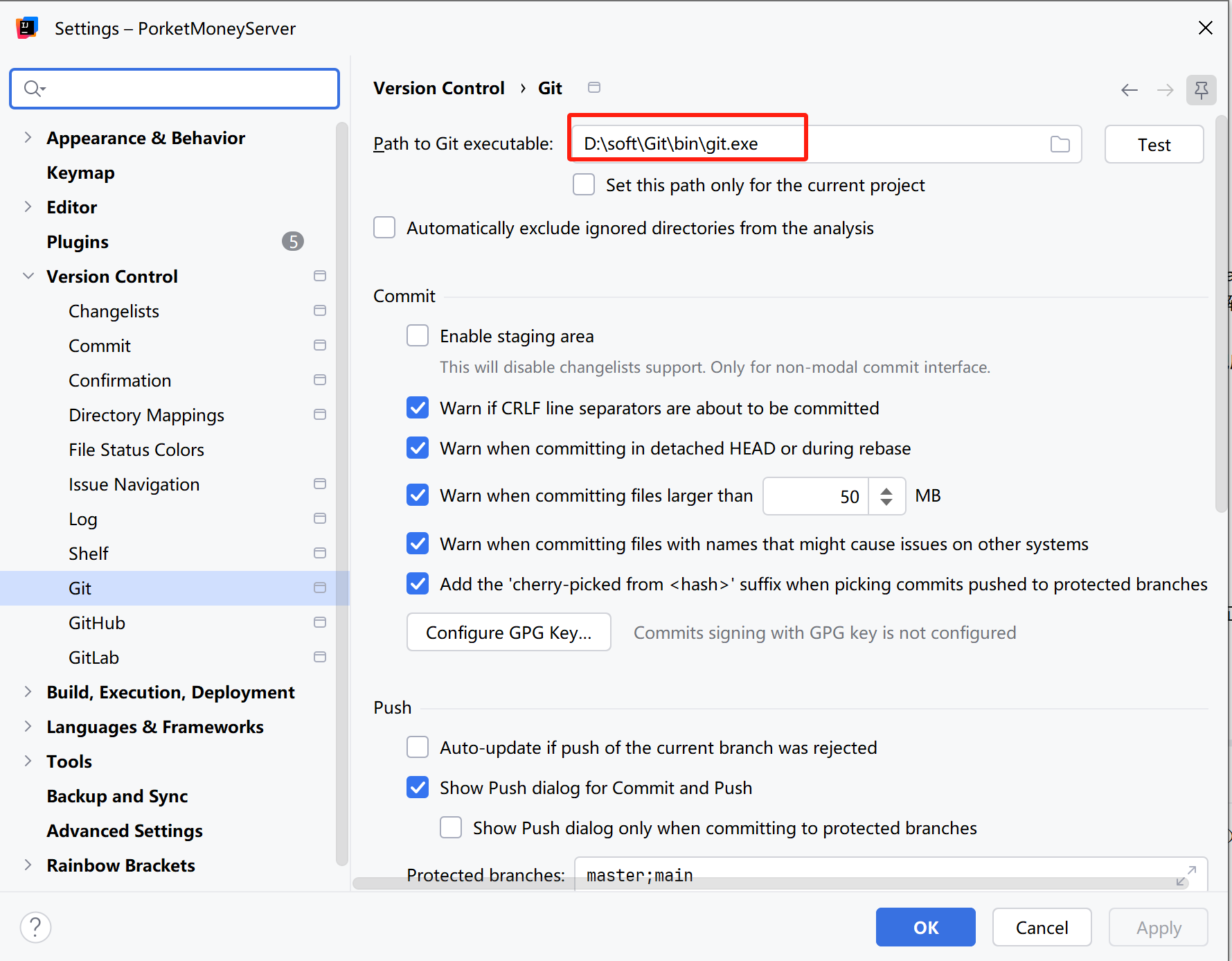Viewport: 1232px width, 961px height.
Task: Click the Configure GPG Key button
Action: (x=509, y=632)
